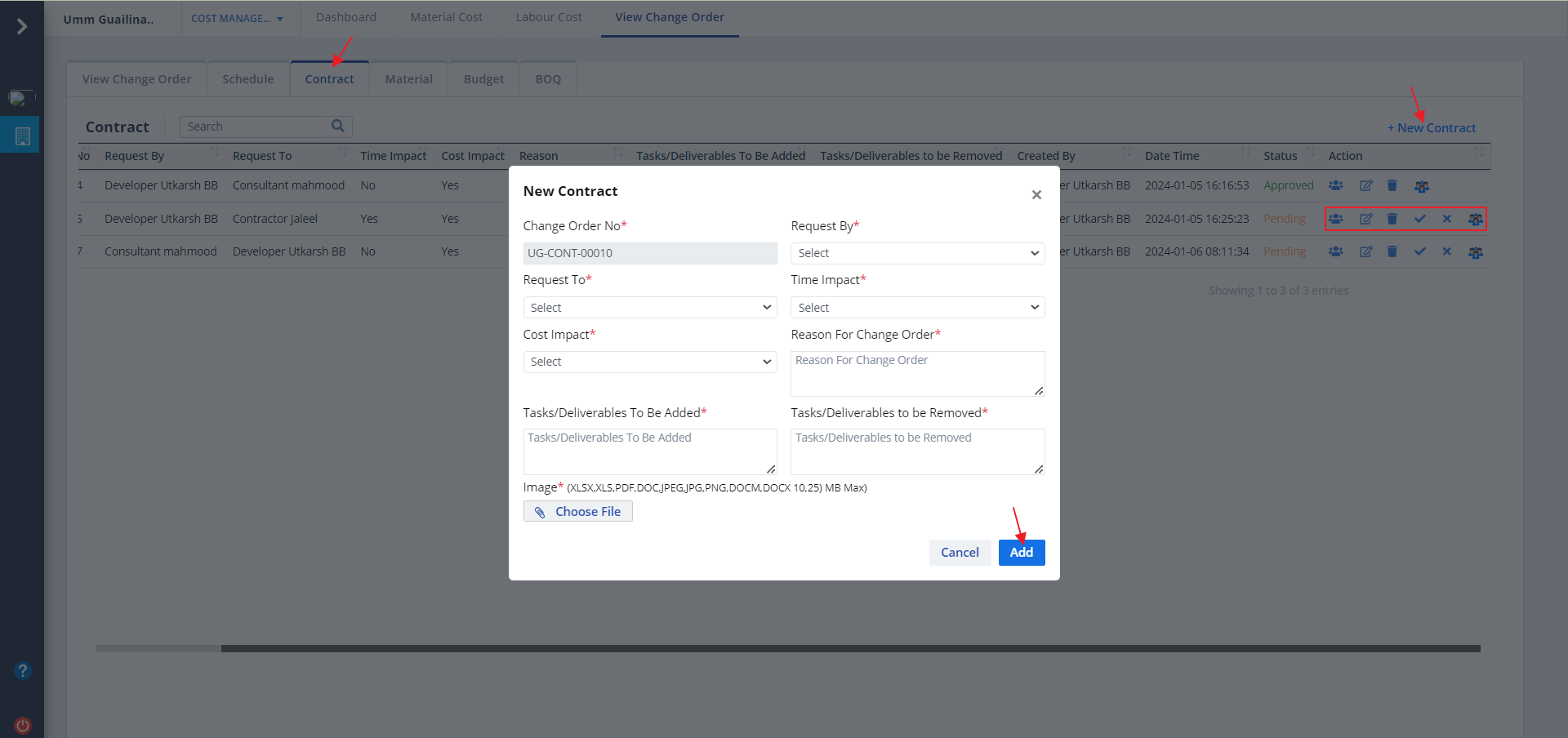Expand the Time Impact dropdown
The height and width of the screenshot is (738, 1568).
[x=917, y=308]
